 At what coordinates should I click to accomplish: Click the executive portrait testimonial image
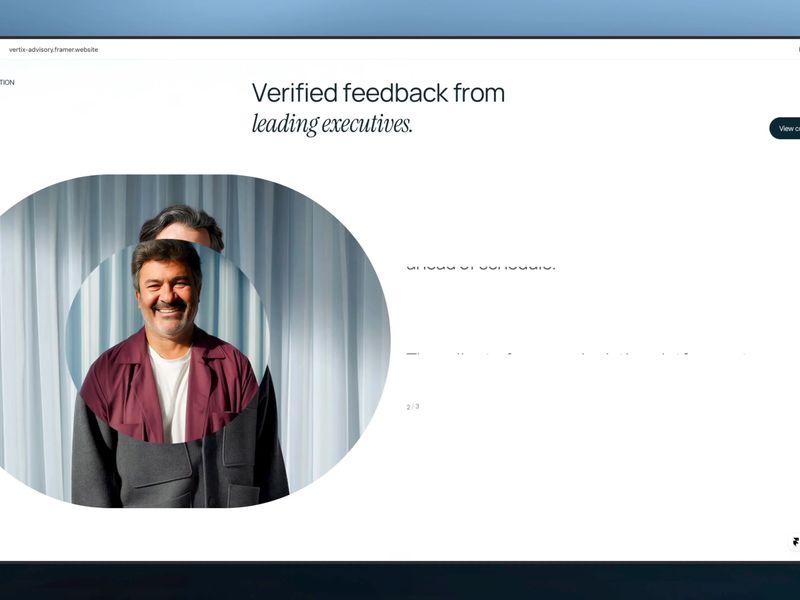click(195, 341)
